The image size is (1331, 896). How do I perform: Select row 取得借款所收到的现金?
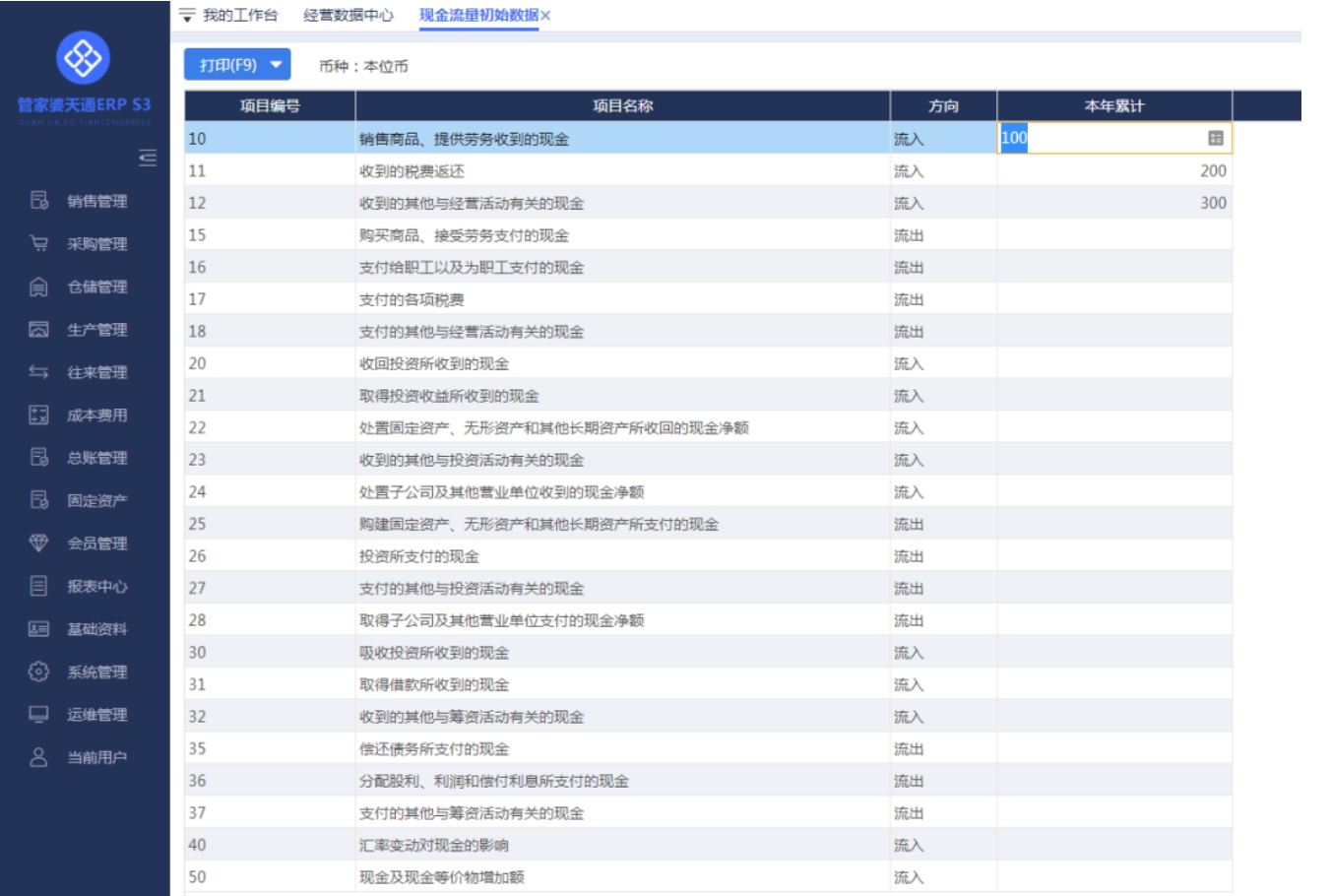(708, 684)
